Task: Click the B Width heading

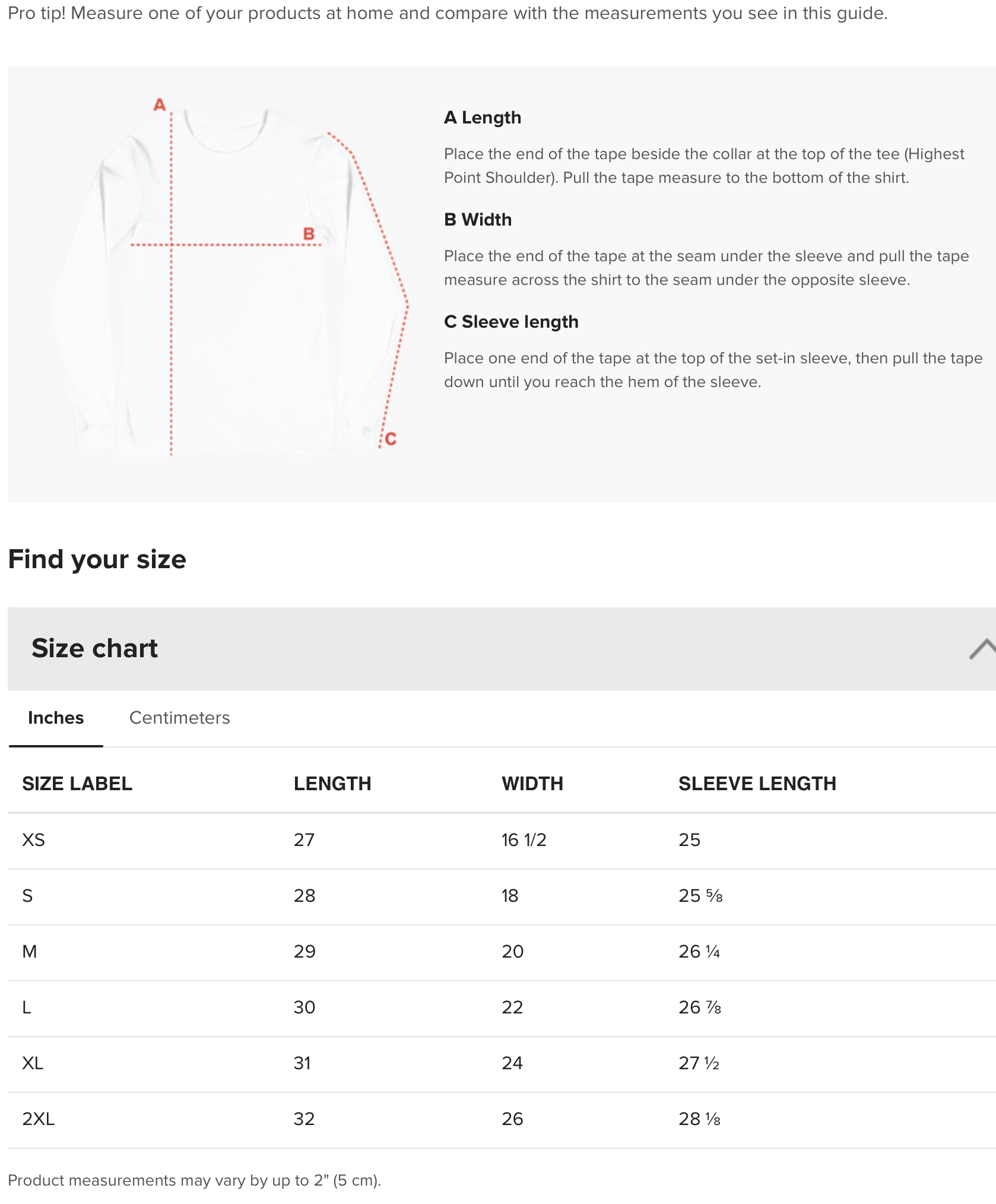Action: 478,220
